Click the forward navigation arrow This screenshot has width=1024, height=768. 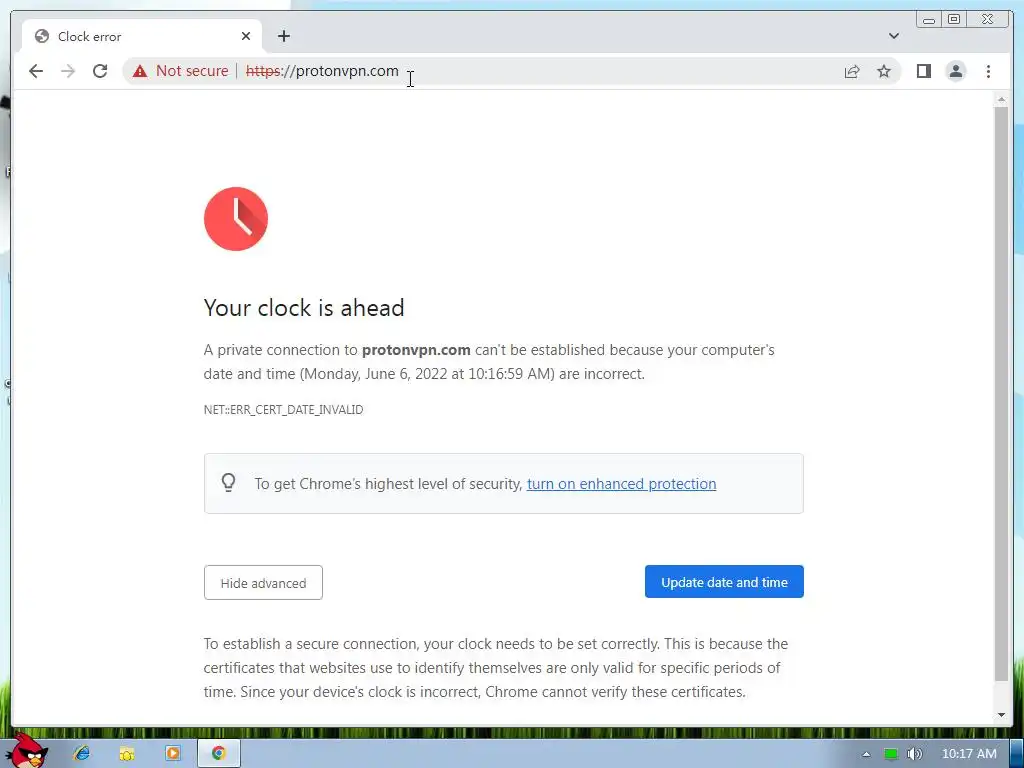click(x=68, y=71)
